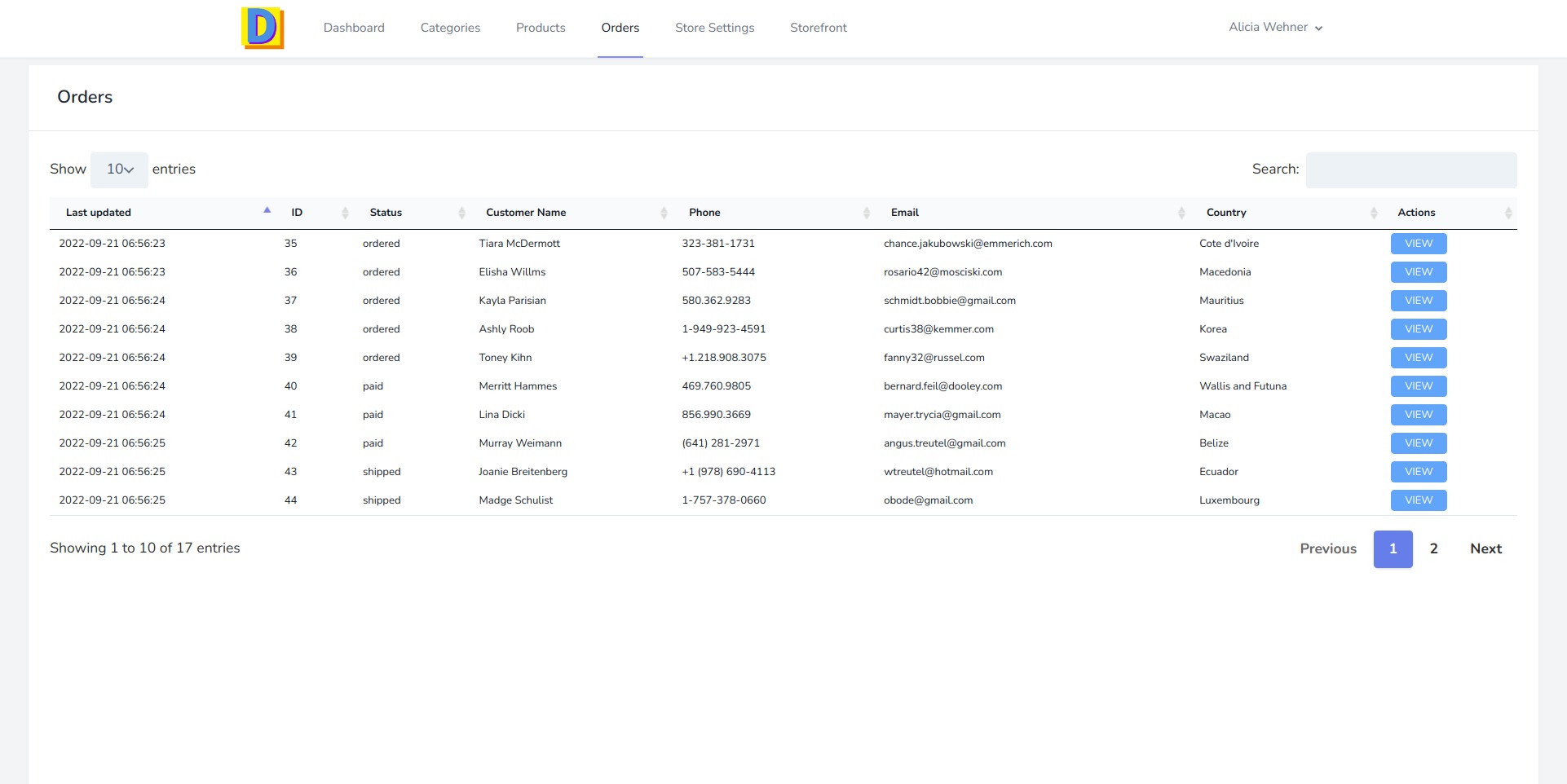Click phone (641) 281-2971
The height and width of the screenshot is (784, 1567).
pyautogui.click(x=721, y=443)
